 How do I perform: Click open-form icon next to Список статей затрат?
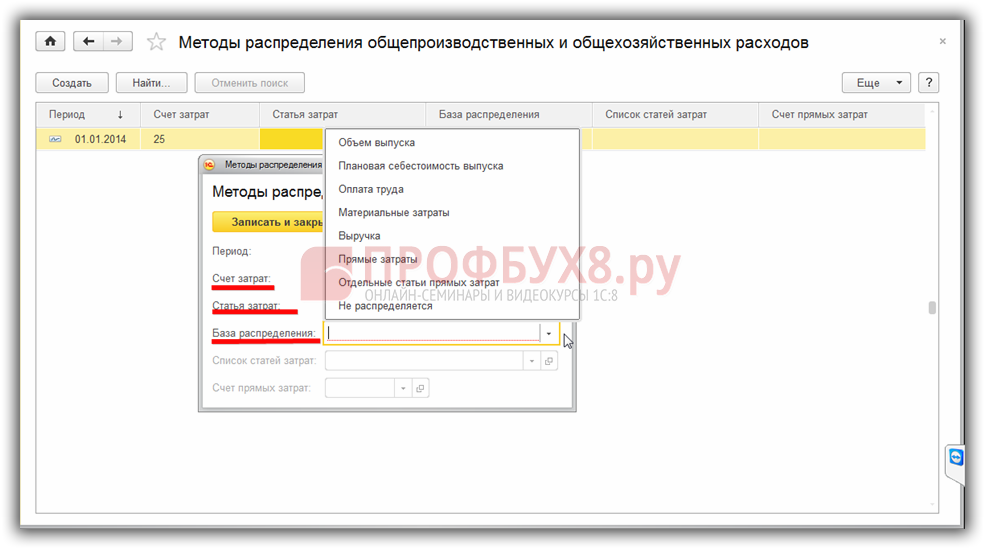click(549, 361)
